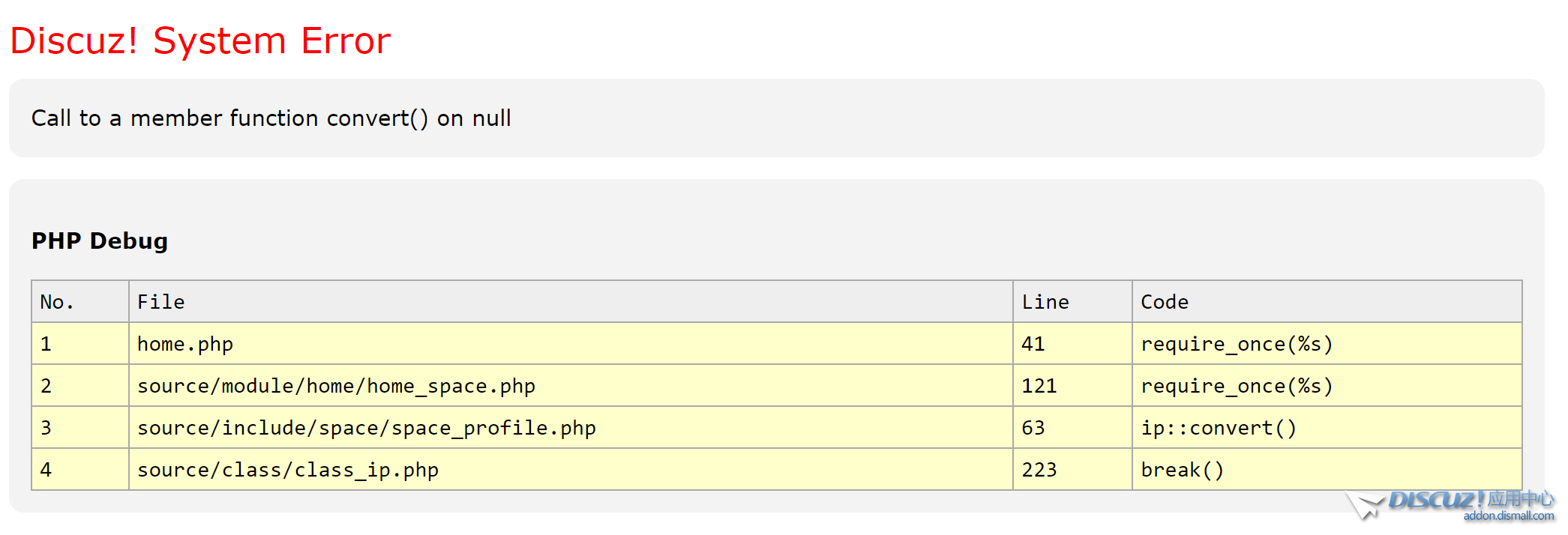This screenshot has height=535, width=1568.
Task: Click the File column header
Action: pyautogui.click(x=571, y=302)
